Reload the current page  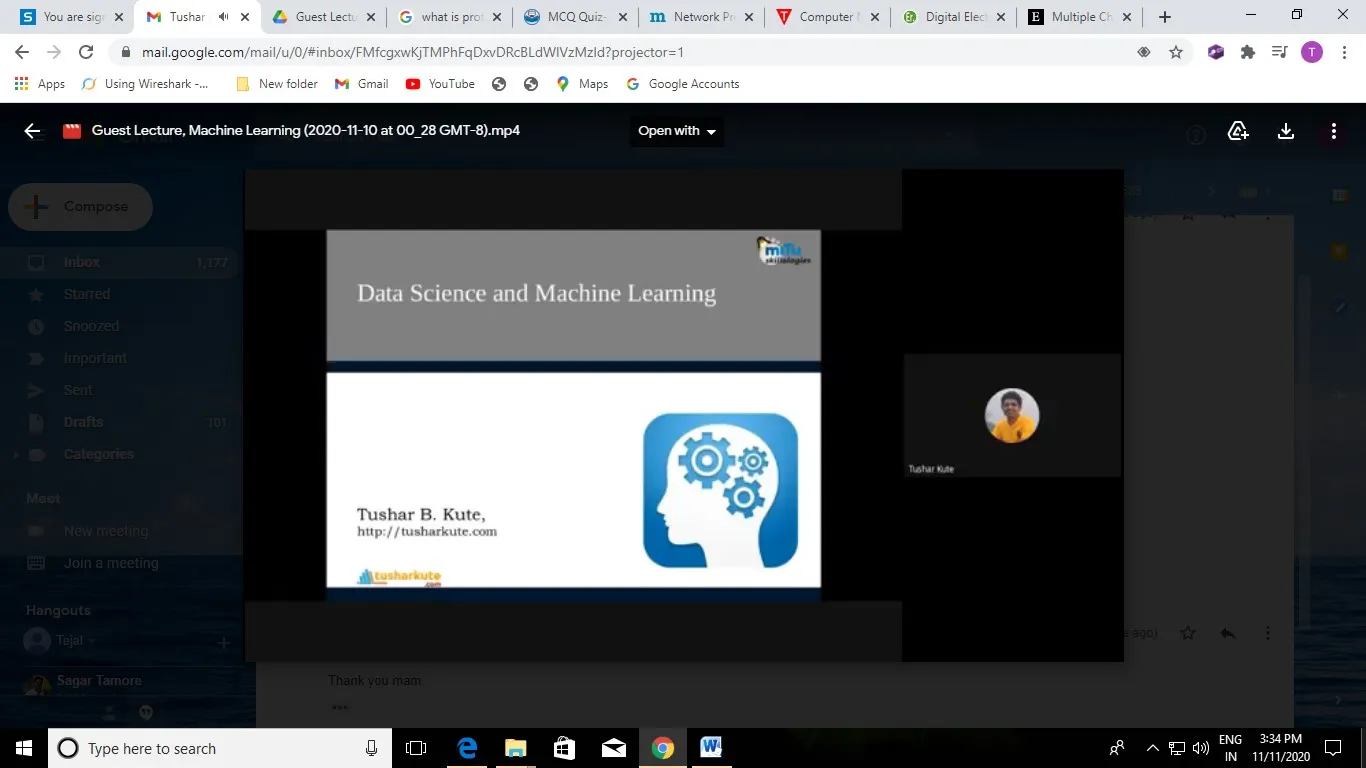pyautogui.click(x=86, y=52)
